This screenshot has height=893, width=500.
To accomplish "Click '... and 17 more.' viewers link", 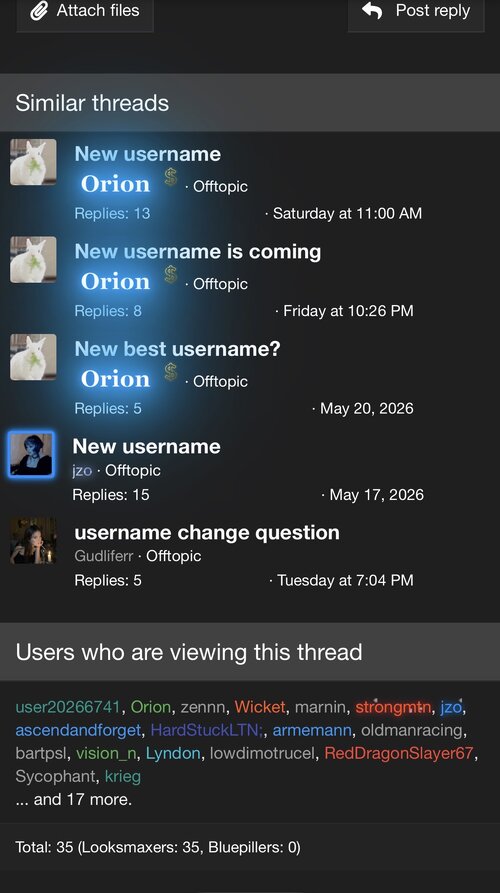I will pos(73,799).
